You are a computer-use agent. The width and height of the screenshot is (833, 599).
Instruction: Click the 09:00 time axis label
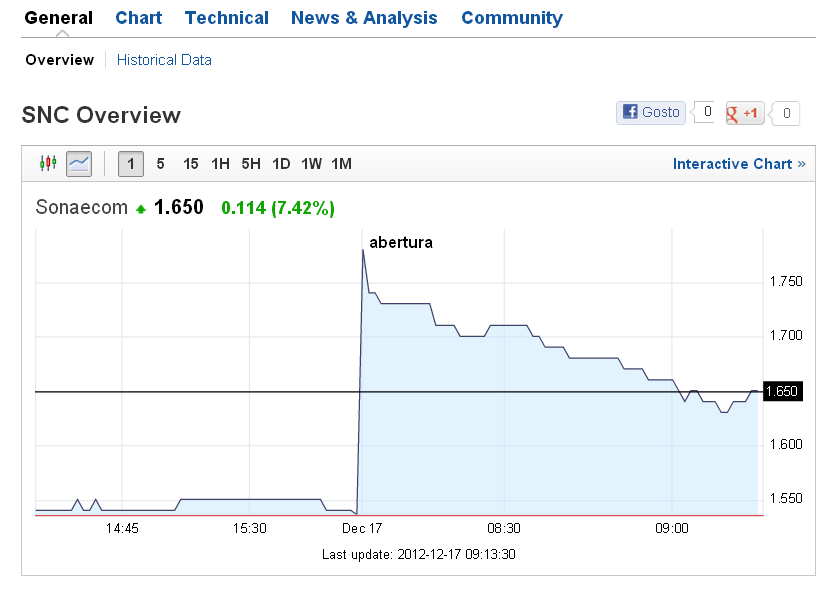672,528
